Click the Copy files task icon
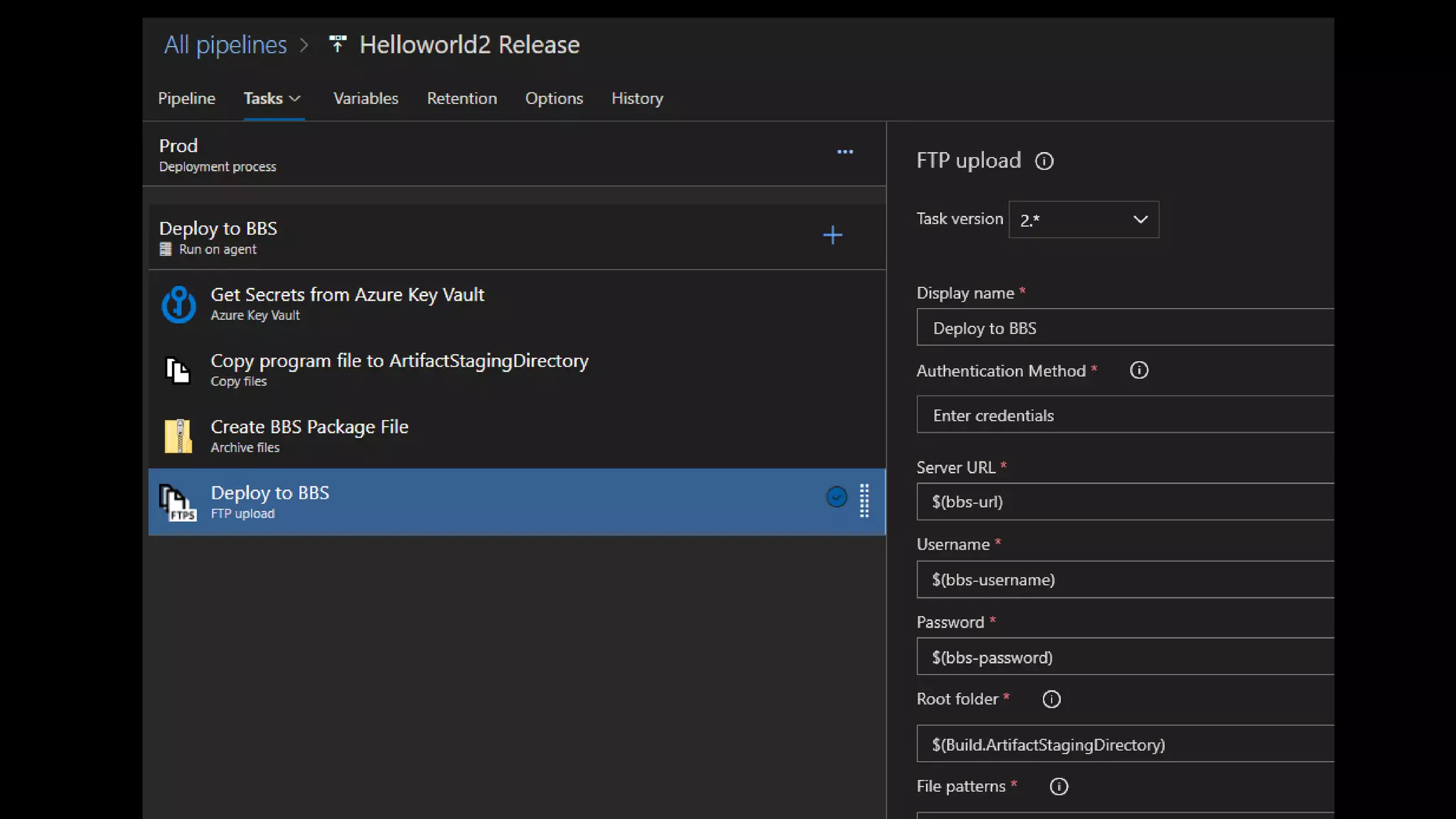The height and width of the screenshot is (819, 1456). [x=178, y=370]
